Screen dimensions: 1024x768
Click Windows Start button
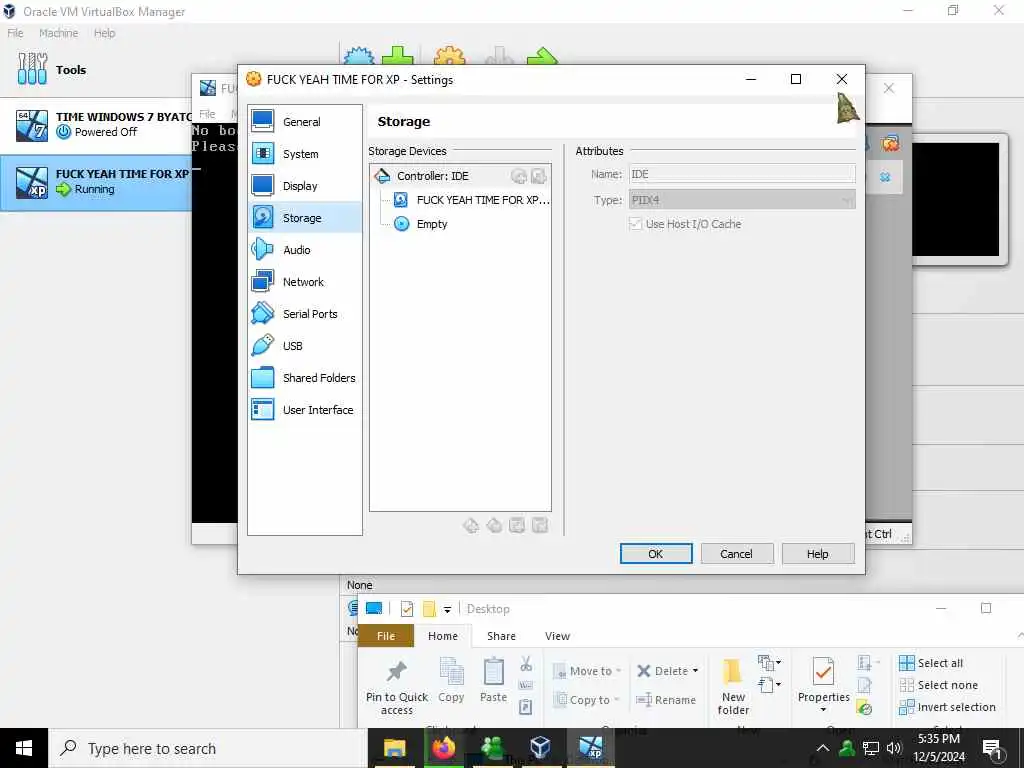pyautogui.click(x=24, y=748)
